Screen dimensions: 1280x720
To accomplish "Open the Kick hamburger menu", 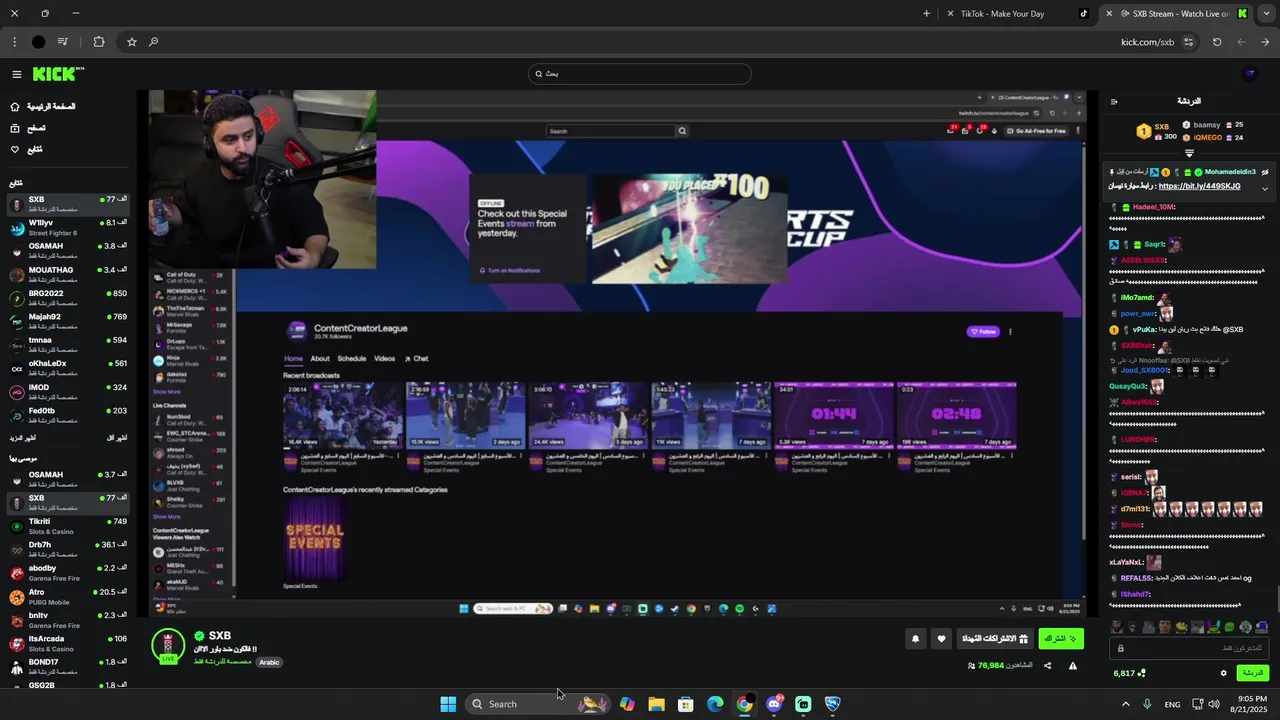I will coord(17,74).
